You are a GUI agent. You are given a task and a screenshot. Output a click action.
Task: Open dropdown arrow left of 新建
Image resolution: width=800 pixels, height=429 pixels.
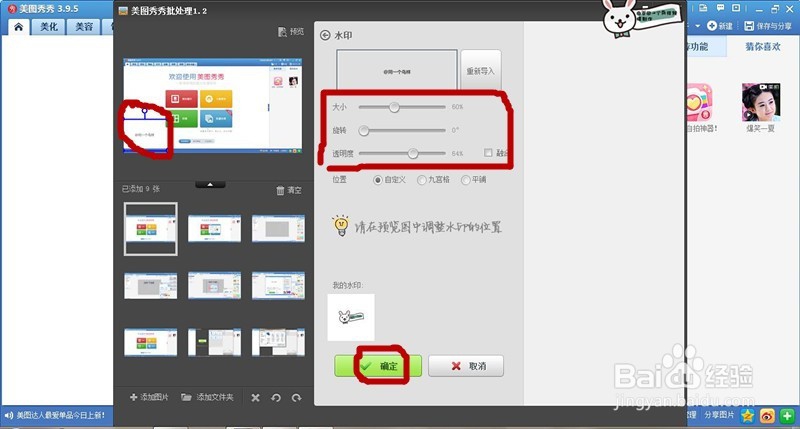[697, 26]
